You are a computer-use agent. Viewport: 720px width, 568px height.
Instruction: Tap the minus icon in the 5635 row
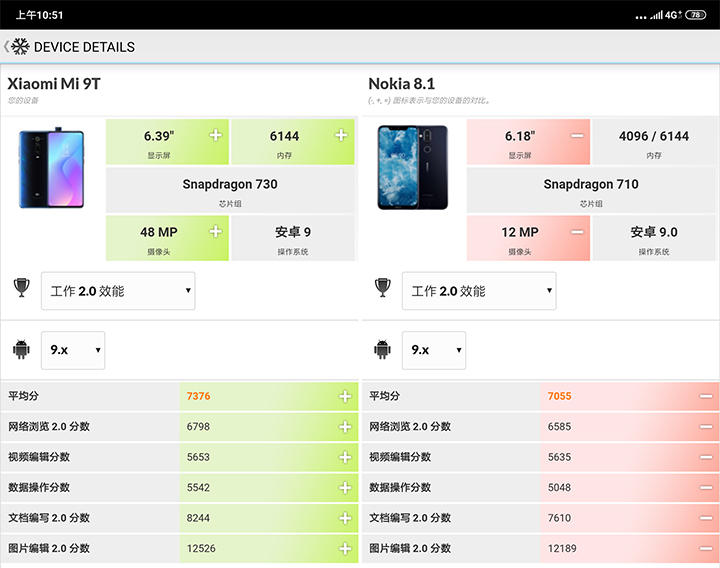[x=706, y=457]
